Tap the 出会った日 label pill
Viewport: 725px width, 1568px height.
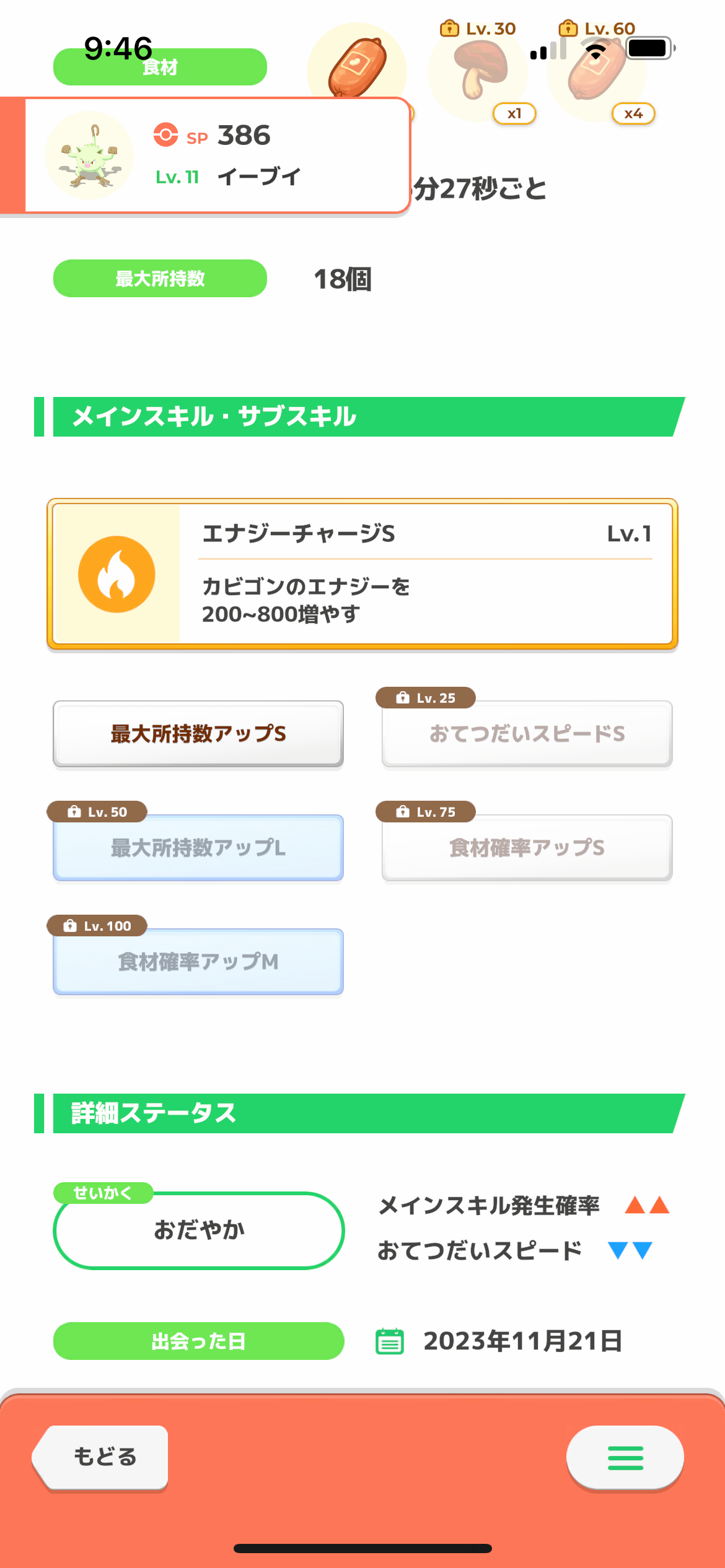(x=199, y=1341)
